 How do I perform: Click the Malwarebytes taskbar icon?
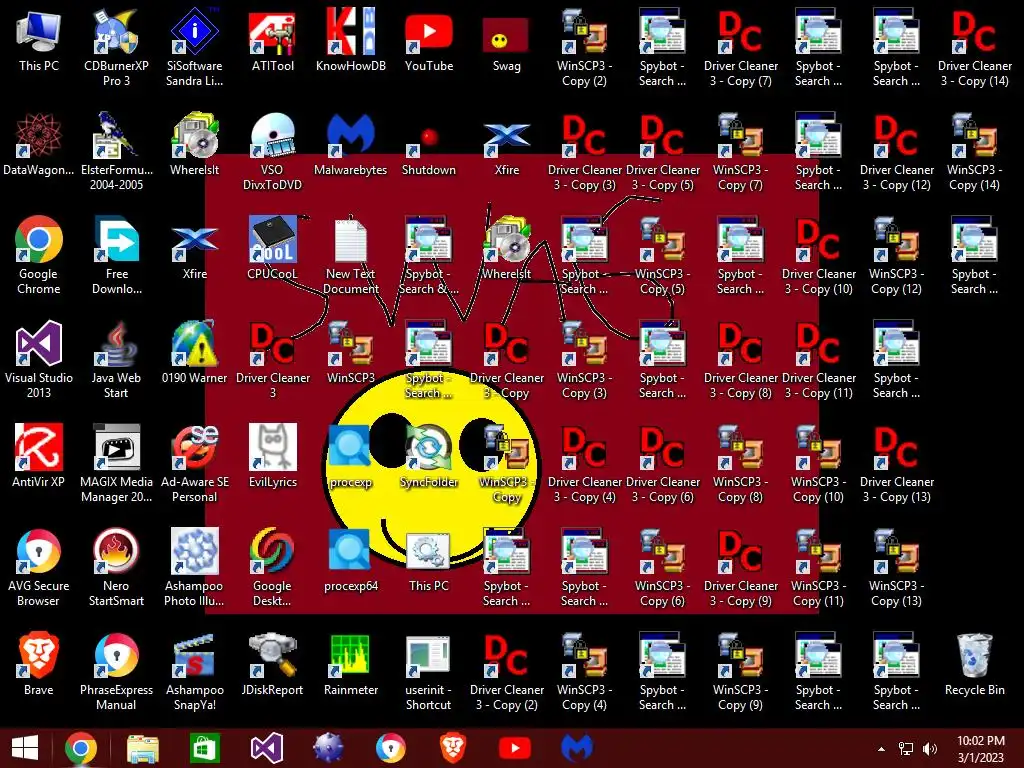(577, 748)
